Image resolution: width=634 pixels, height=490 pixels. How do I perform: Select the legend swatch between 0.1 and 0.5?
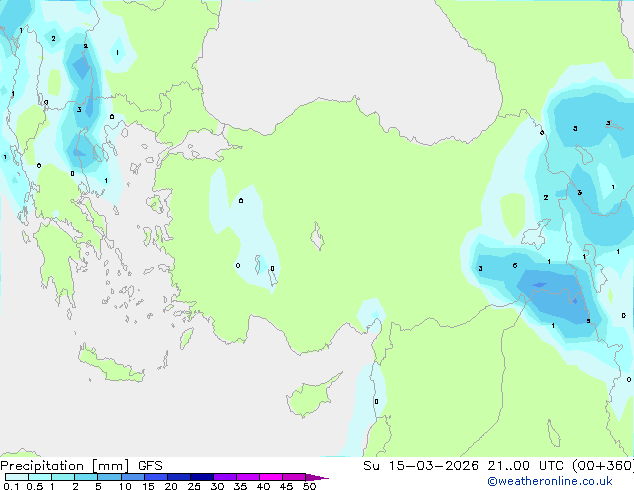(17, 477)
